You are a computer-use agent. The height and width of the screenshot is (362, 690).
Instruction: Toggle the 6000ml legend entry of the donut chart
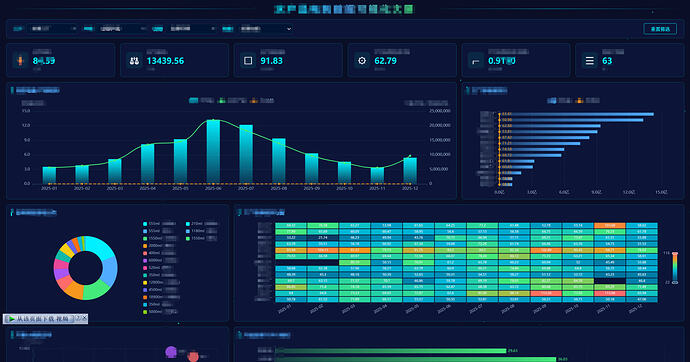point(160,260)
